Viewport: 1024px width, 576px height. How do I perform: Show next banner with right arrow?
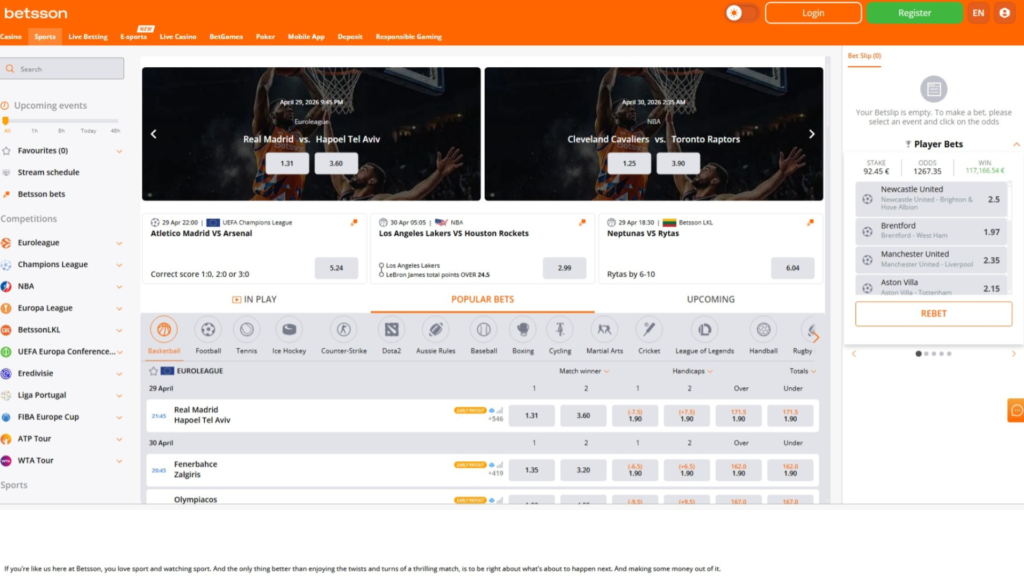(812, 134)
